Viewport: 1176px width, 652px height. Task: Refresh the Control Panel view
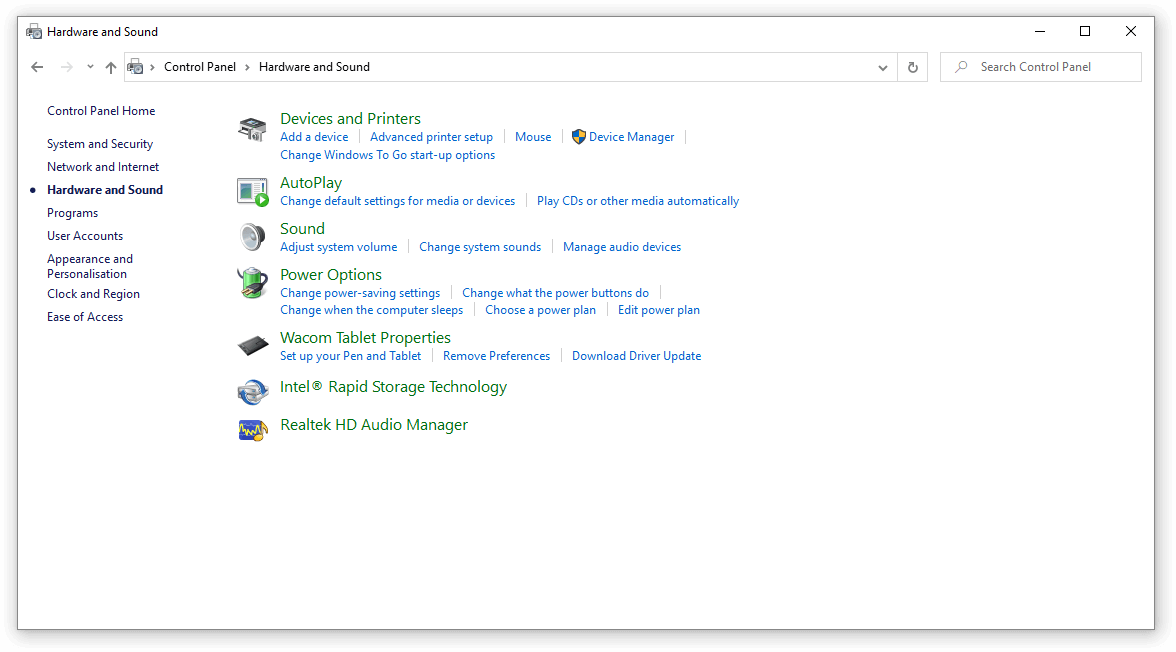click(x=912, y=67)
